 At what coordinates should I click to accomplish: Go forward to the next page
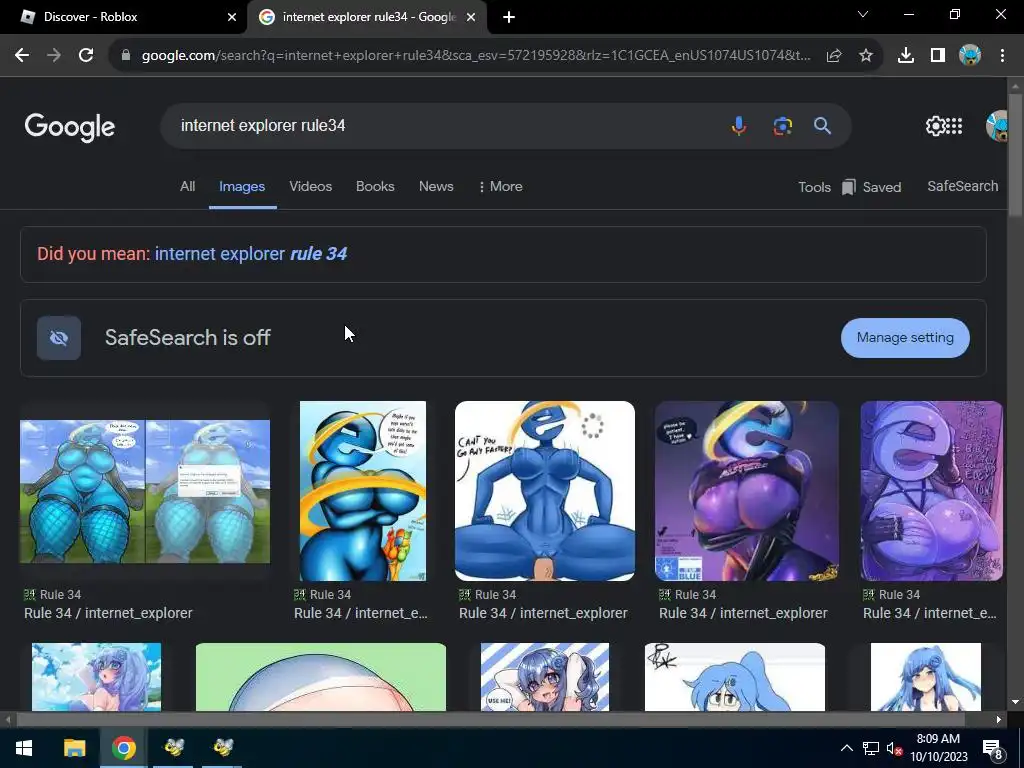54,56
